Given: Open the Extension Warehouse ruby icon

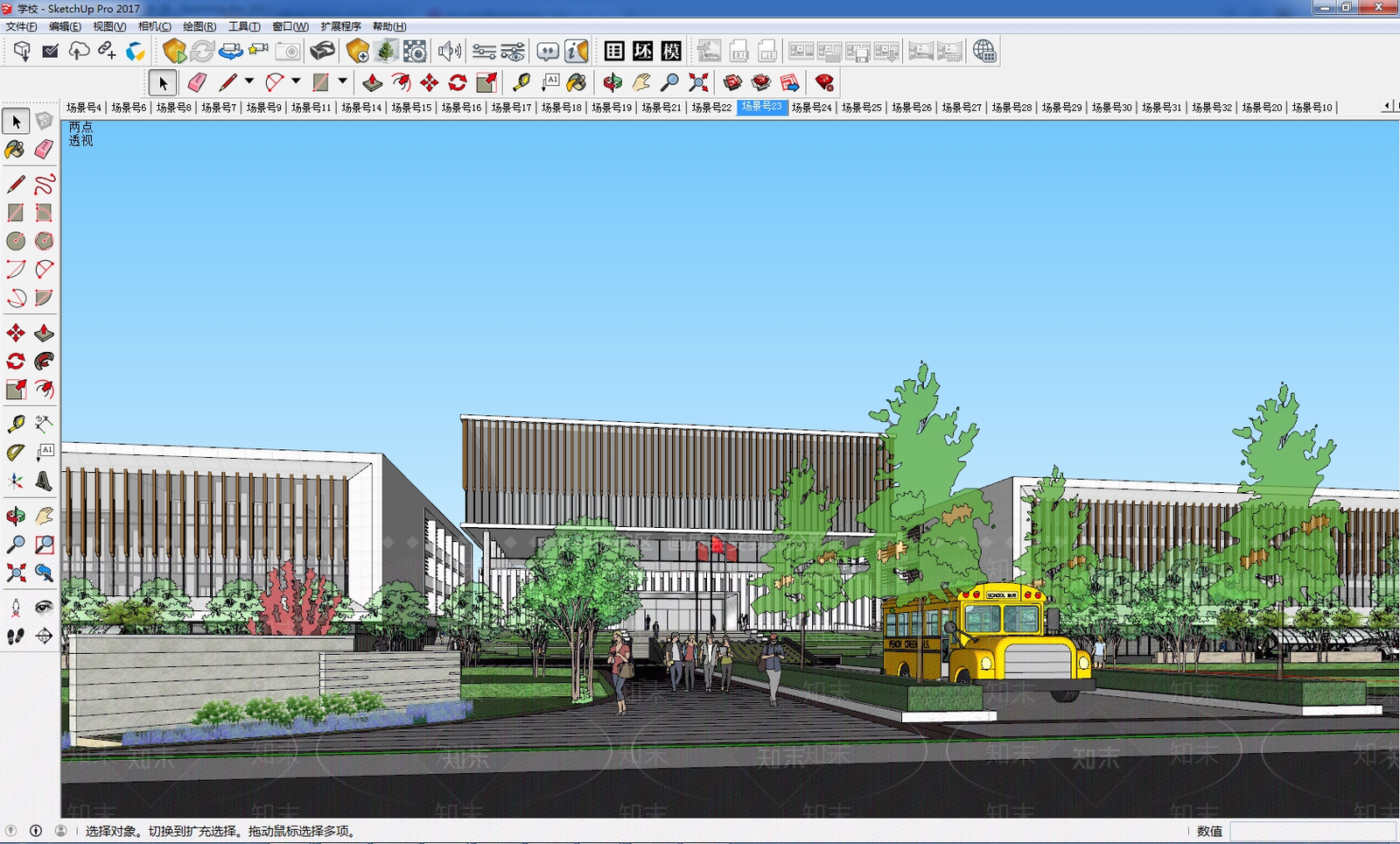Looking at the screenshot, I should coord(824,82).
